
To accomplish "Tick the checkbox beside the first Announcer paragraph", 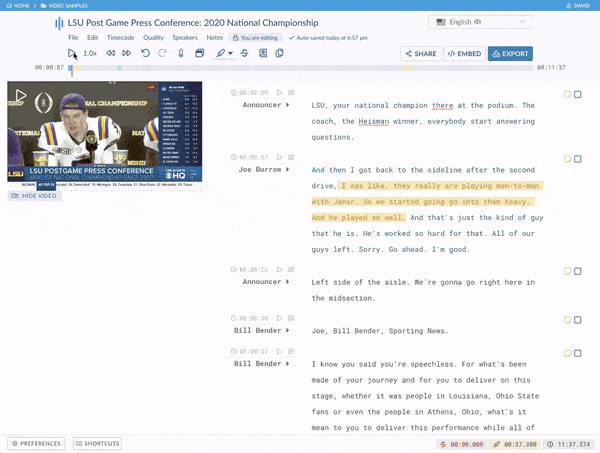I will point(578,94).
